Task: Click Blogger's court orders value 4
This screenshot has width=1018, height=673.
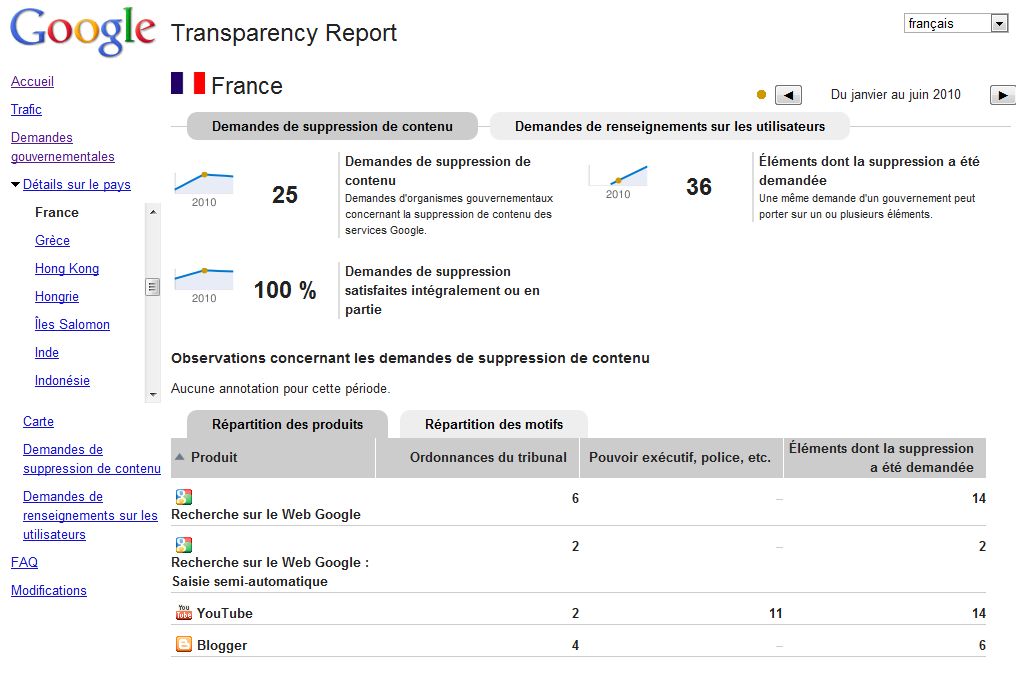Action: pos(575,645)
